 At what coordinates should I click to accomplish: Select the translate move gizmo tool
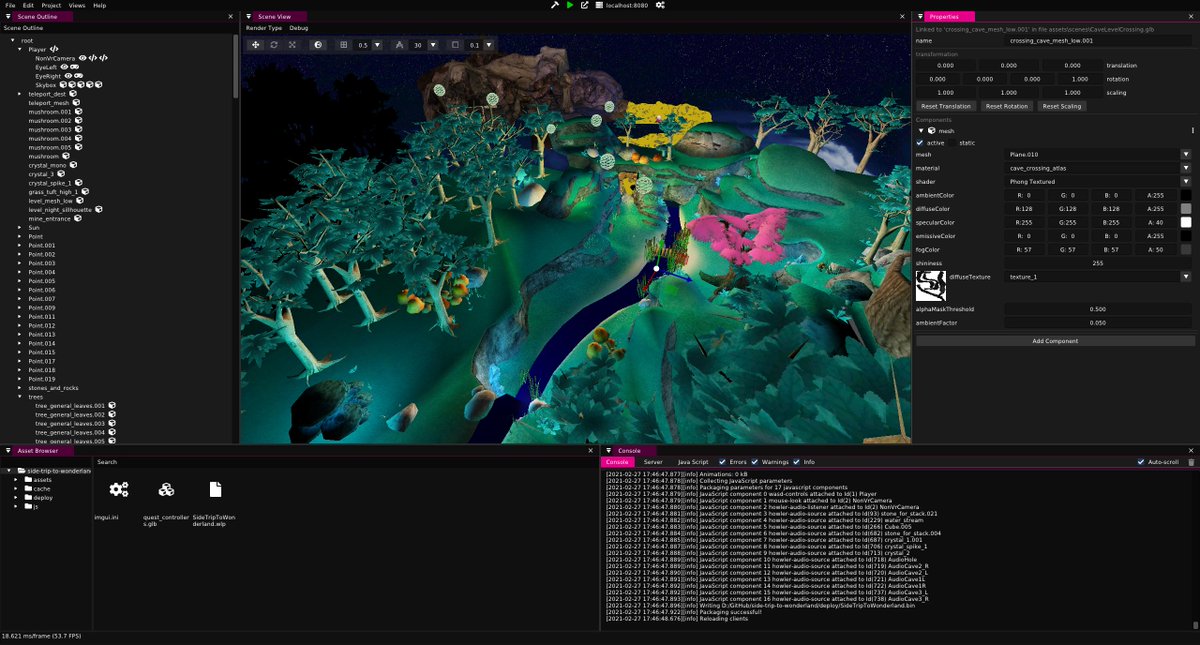point(256,45)
